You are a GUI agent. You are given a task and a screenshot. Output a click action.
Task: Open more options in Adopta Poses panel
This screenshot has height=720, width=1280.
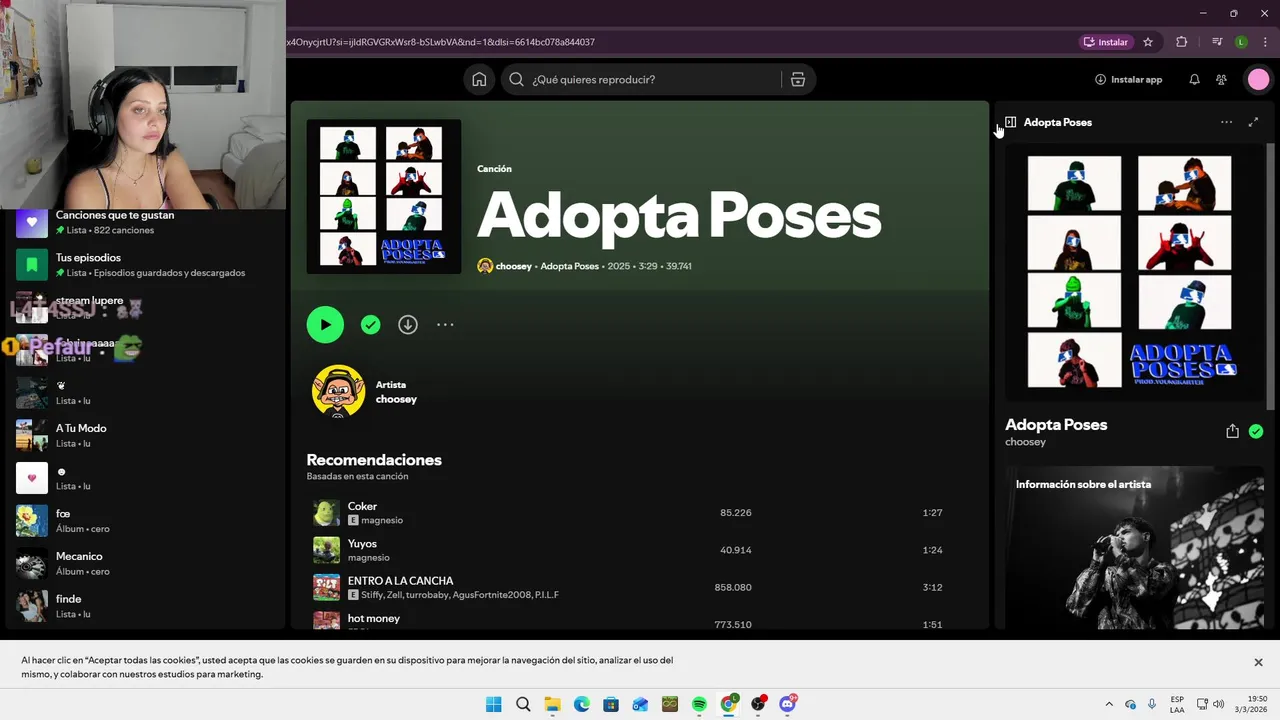click(1226, 122)
